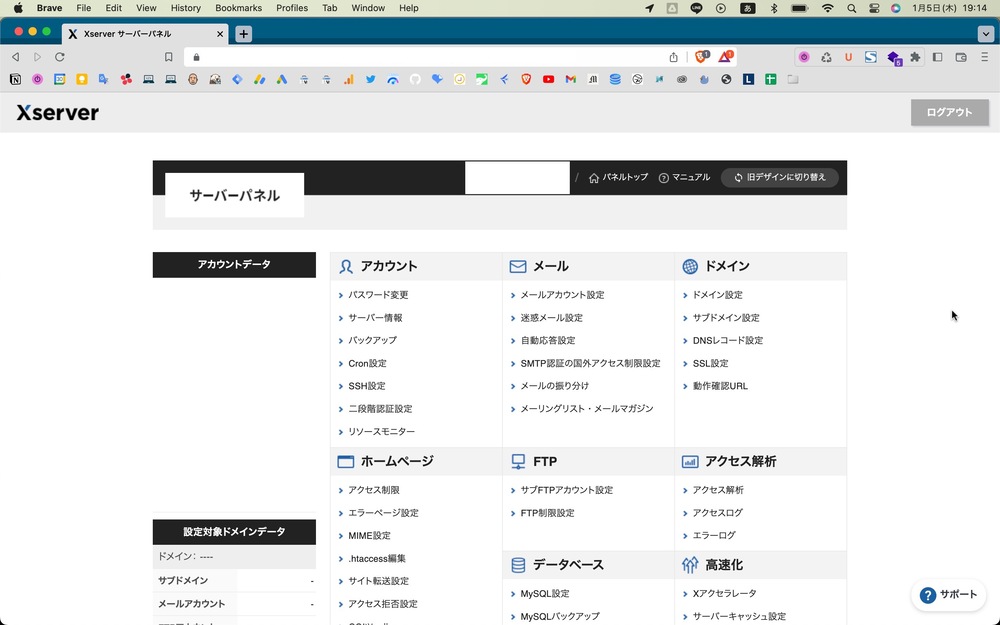
Task: Open the Google Analytics bookmark
Action: pos(348,80)
